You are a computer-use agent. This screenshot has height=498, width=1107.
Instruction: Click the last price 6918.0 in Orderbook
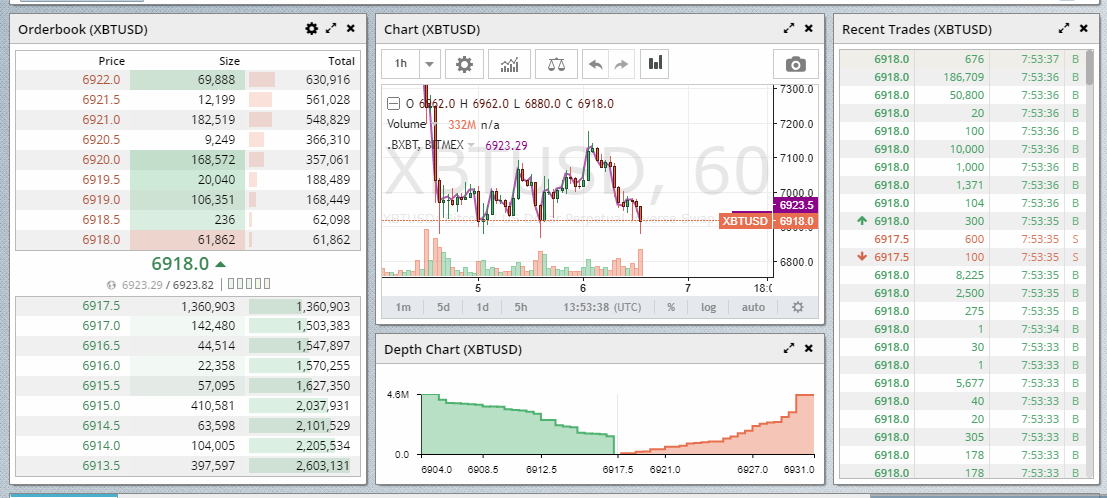click(180, 263)
